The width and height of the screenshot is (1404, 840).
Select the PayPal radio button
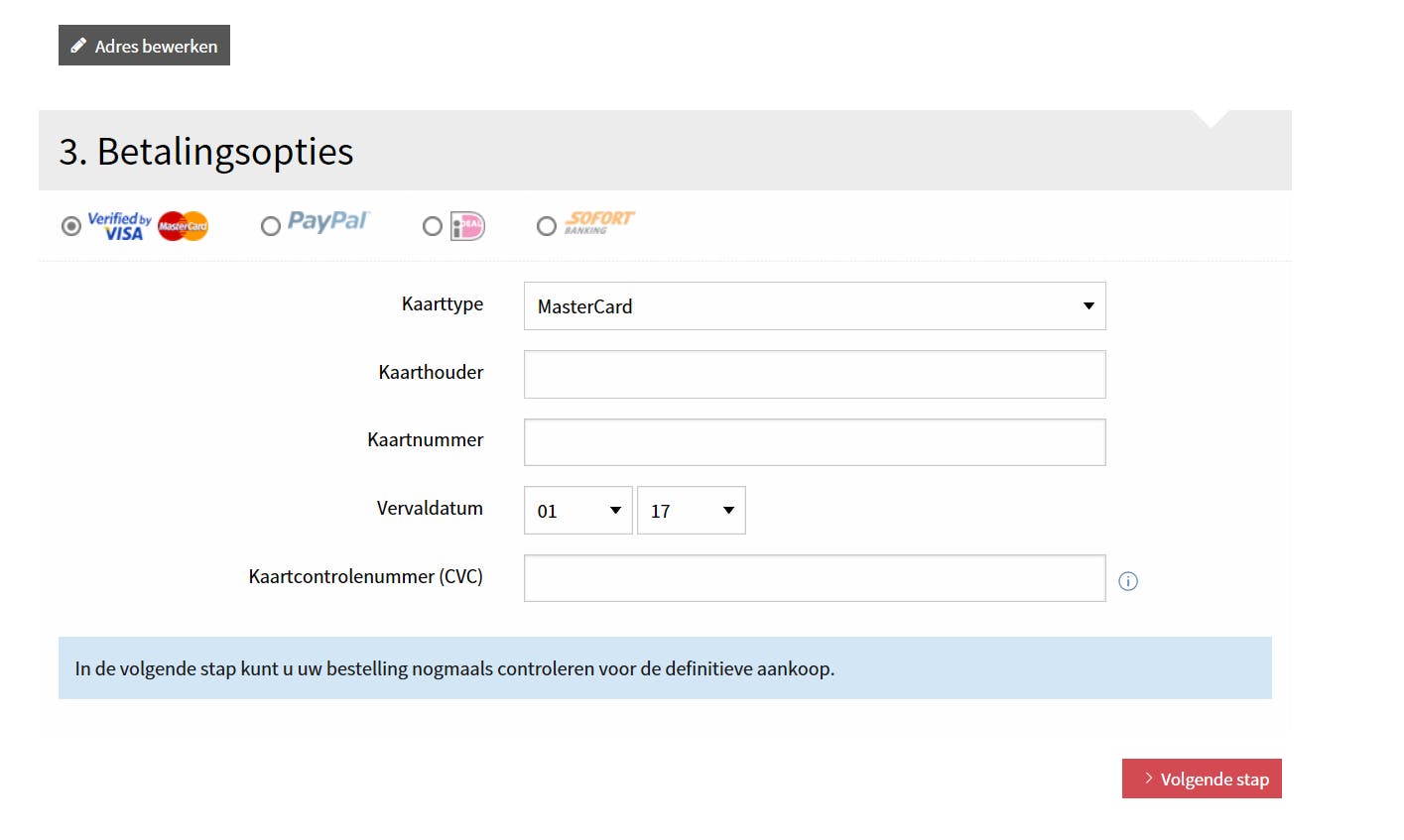(270, 226)
